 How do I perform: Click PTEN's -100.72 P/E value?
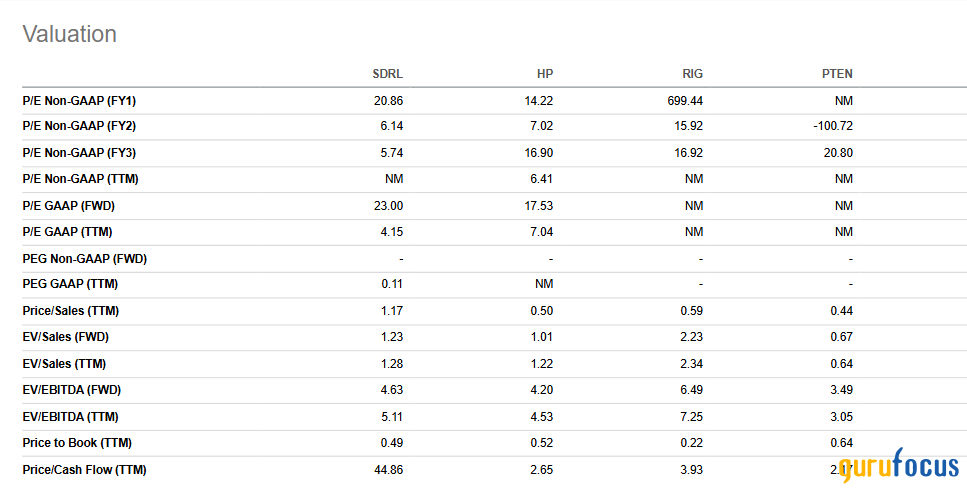[x=832, y=127]
